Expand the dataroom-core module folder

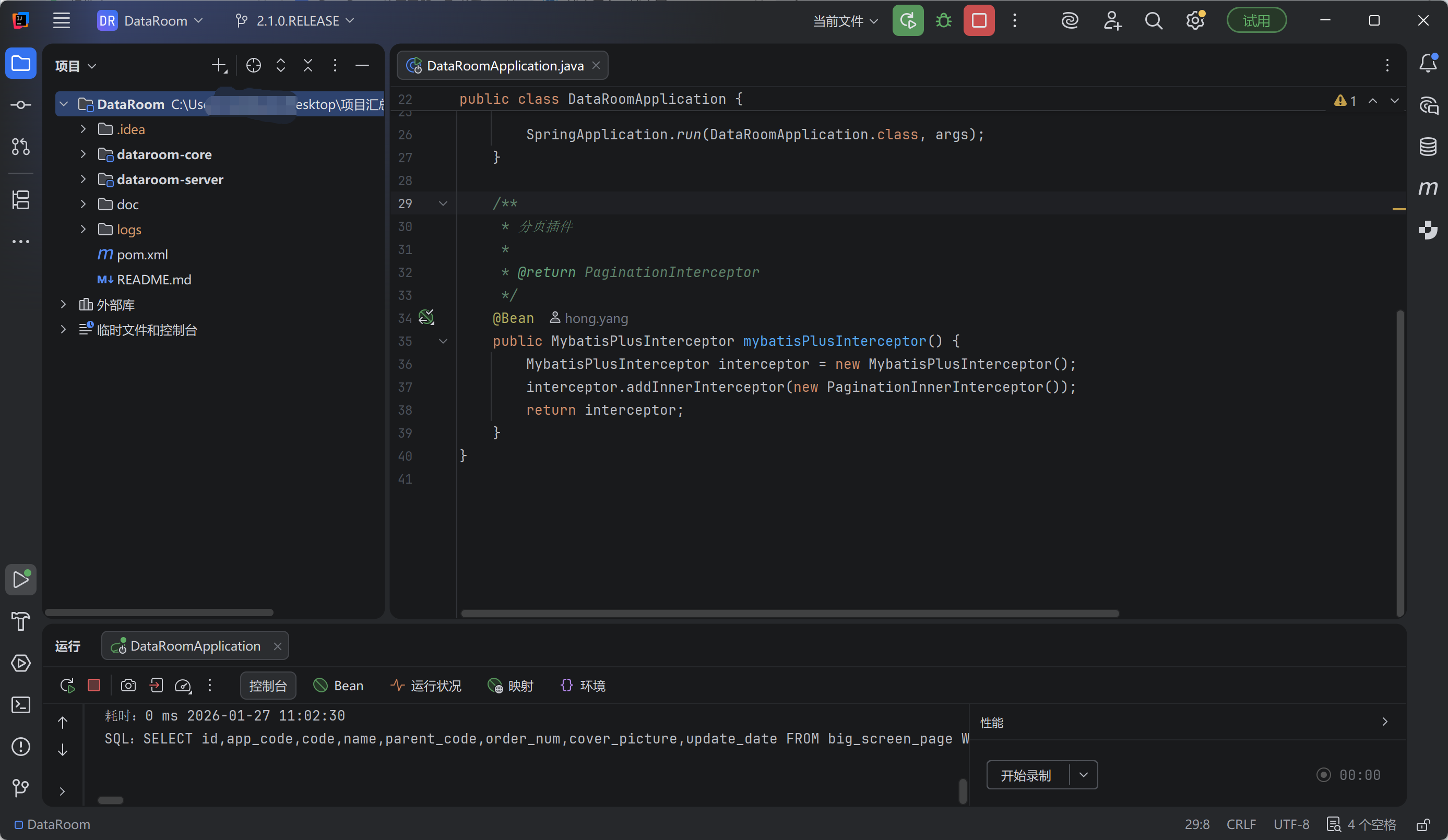(84, 154)
